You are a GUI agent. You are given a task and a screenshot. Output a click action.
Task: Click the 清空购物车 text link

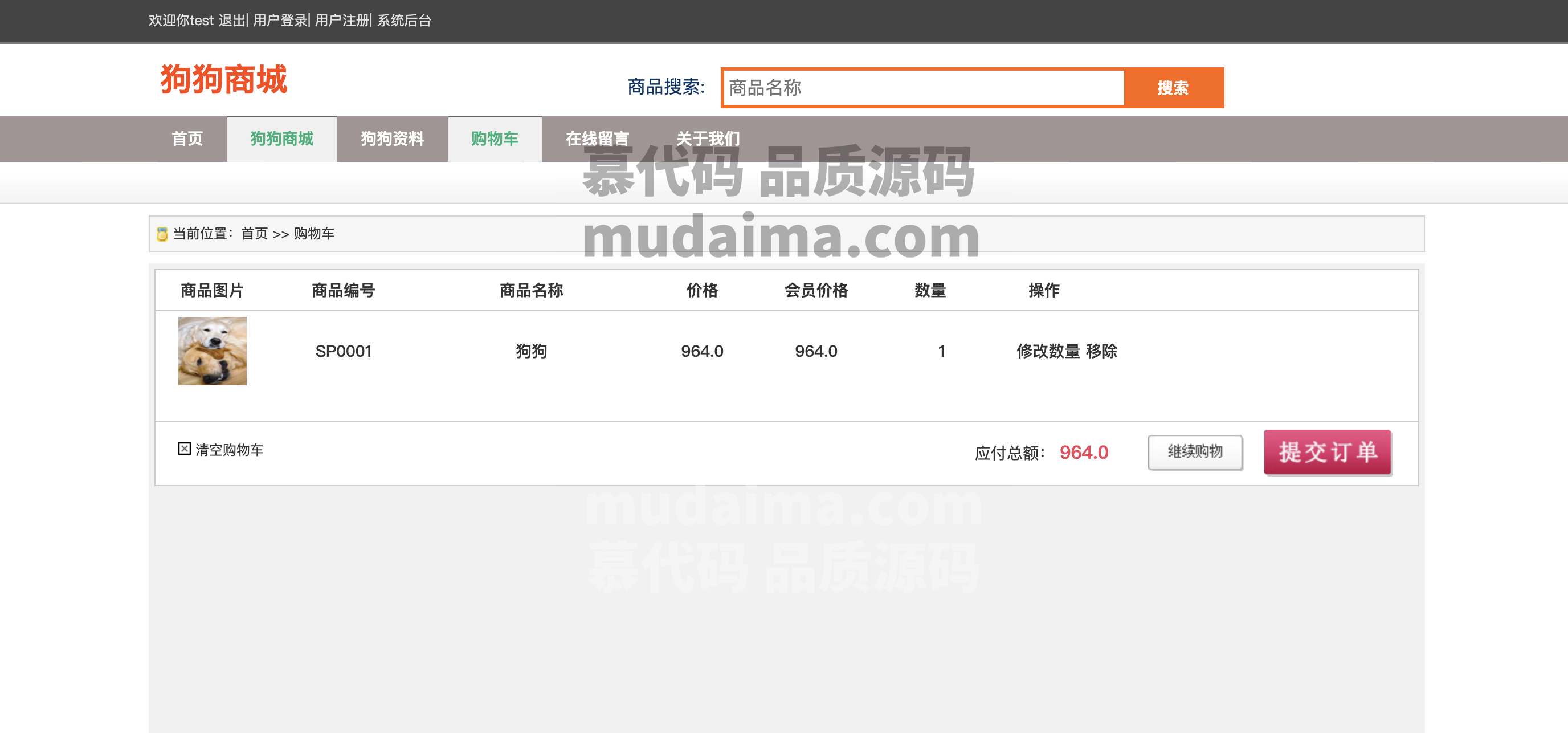(230, 450)
